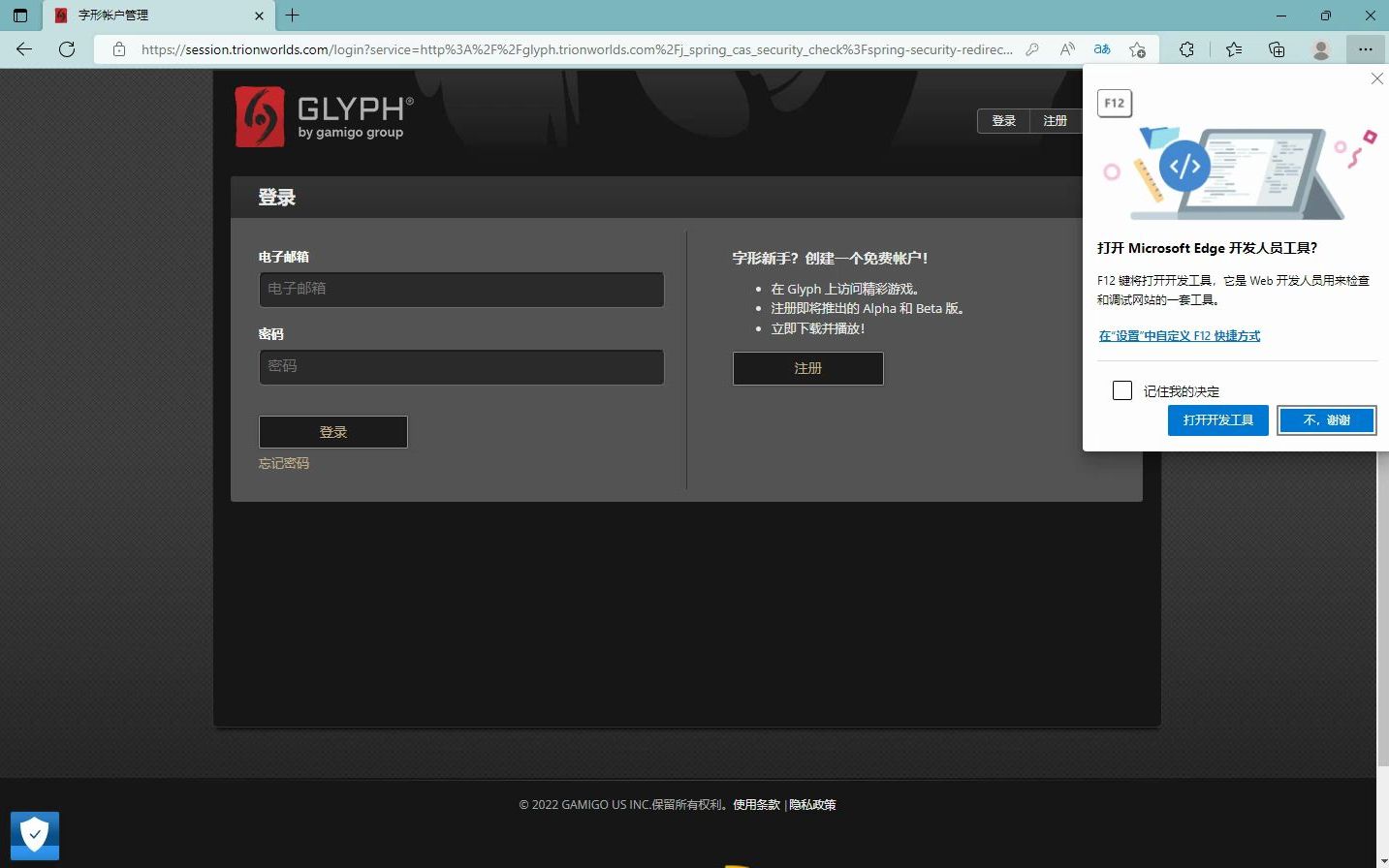The height and width of the screenshot is (868, 1389).
Task: Click the 电子邮箱 input field
Action: (x=461, y=290)
